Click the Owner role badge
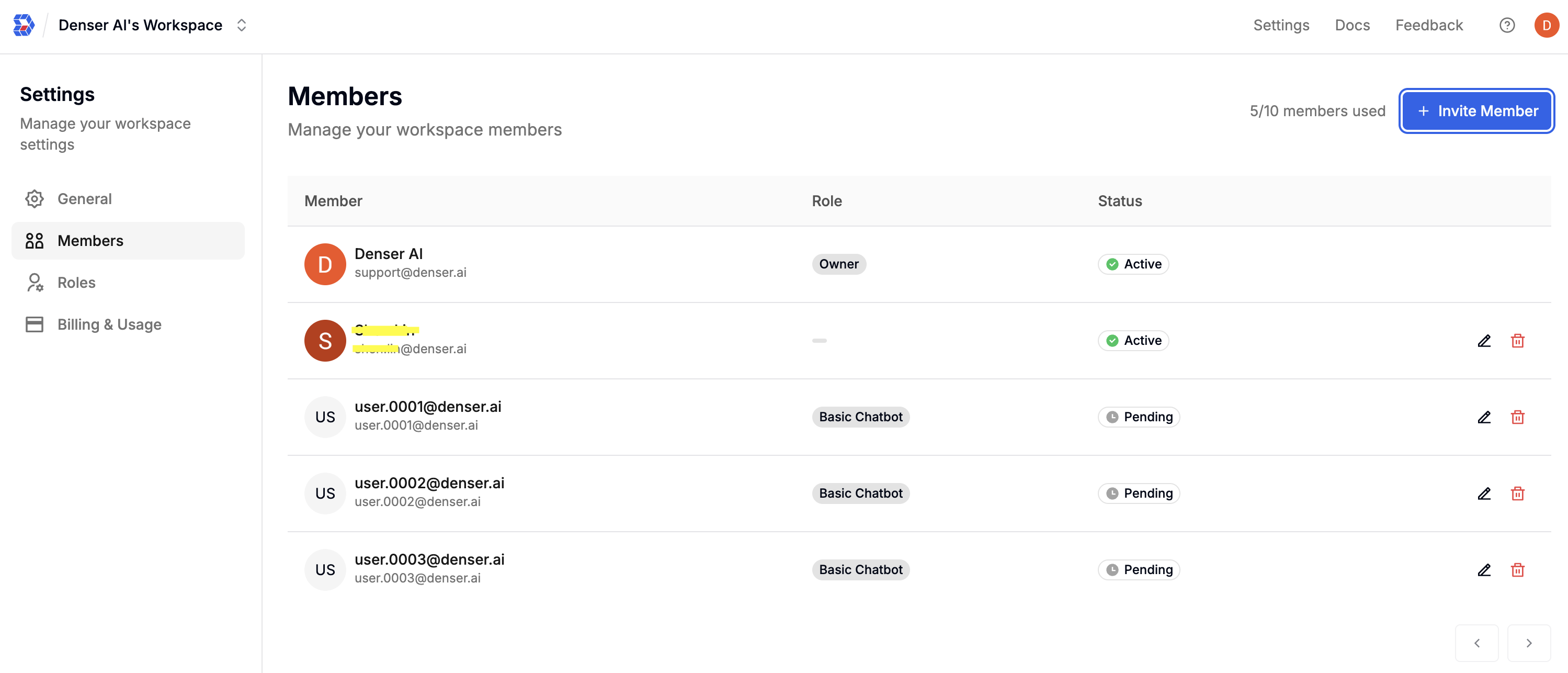Viewport: 1568px width, 673px height. (838, 264)
